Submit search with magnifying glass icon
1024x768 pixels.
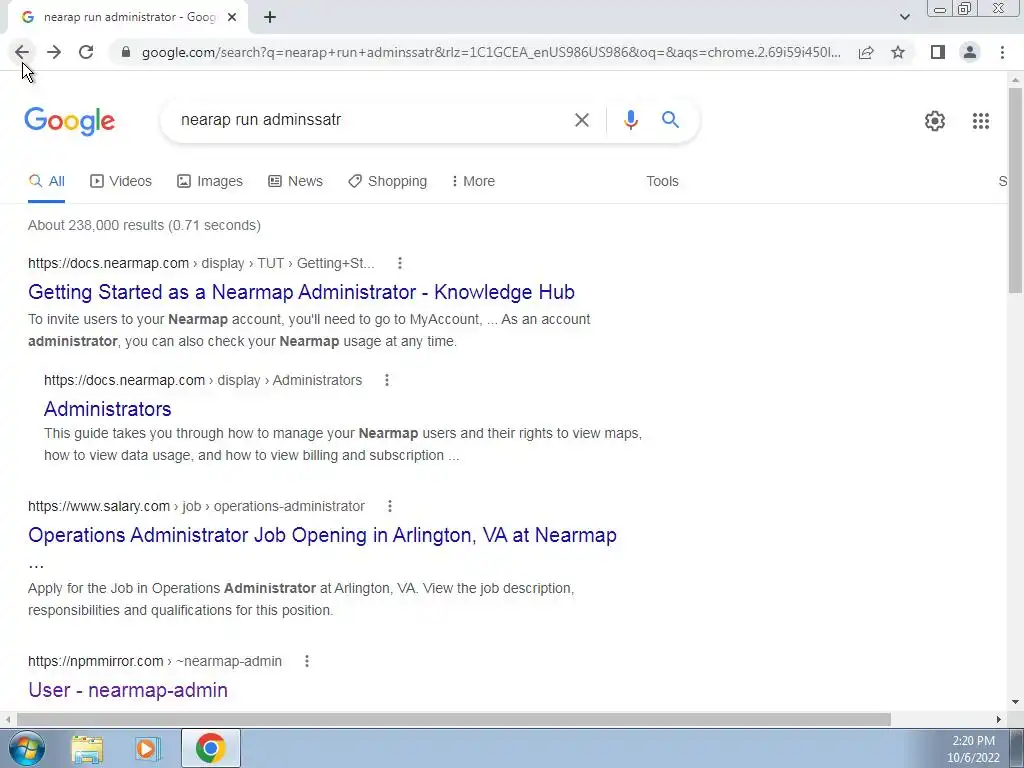pos(670,120)
